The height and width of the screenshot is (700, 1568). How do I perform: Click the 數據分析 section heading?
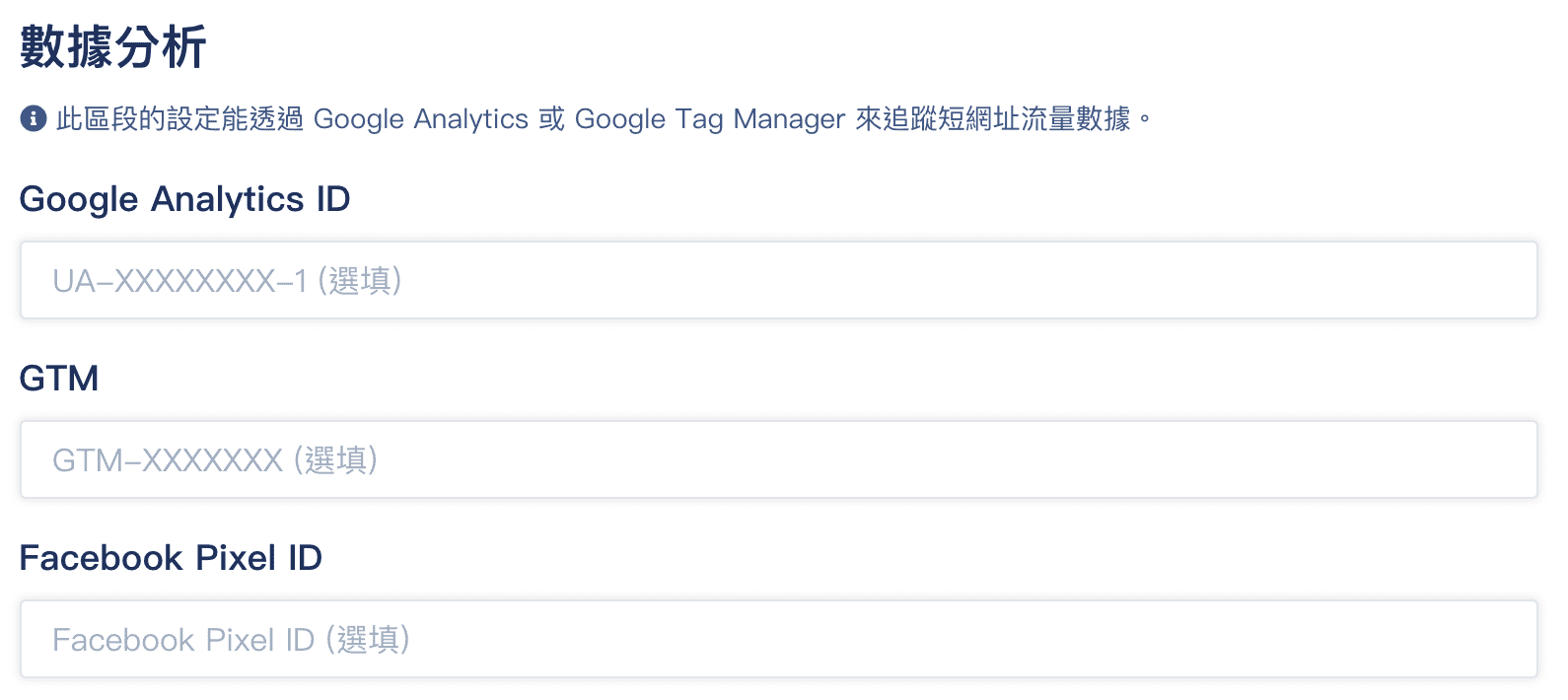113,47
